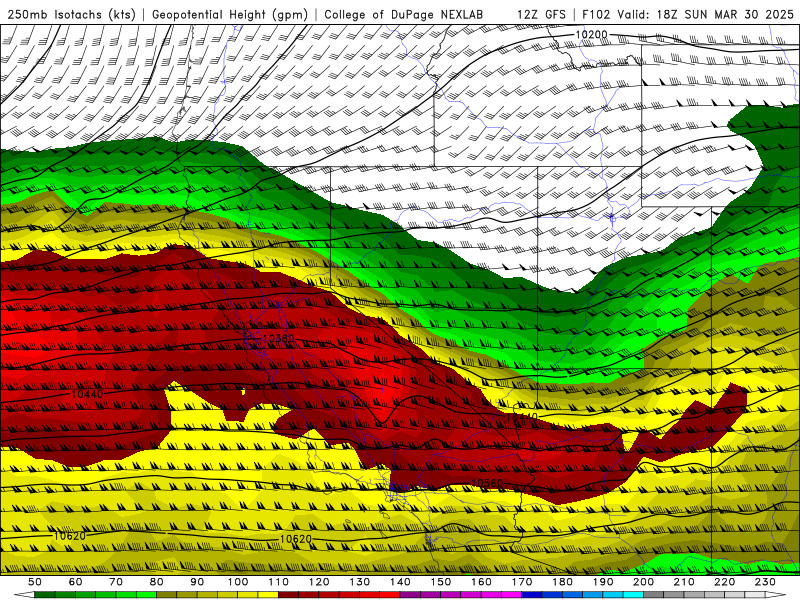
Task: Click the colorbar label 50
Action: pos(35,582)
